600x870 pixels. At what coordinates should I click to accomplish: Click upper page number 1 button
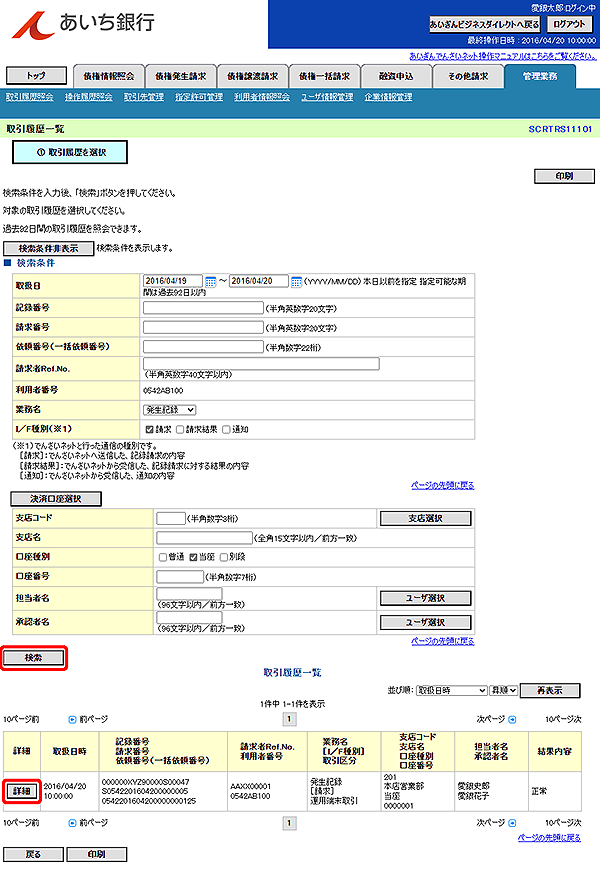pyautogui.click(x=289, y=720)
